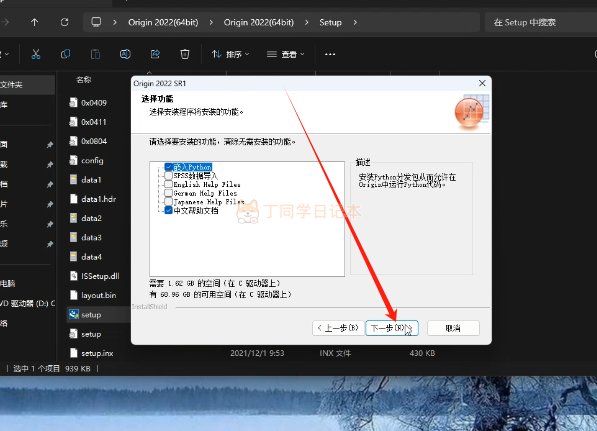Select the data4 cabinet file icon
Screen dimensions: 597x431
pyautogui.click(x=73, y=257)
